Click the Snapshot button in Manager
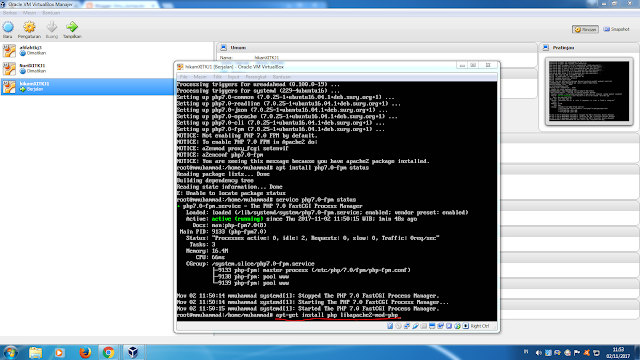The height and width of the screenshot is (360, 640). (x=616, y=29)
